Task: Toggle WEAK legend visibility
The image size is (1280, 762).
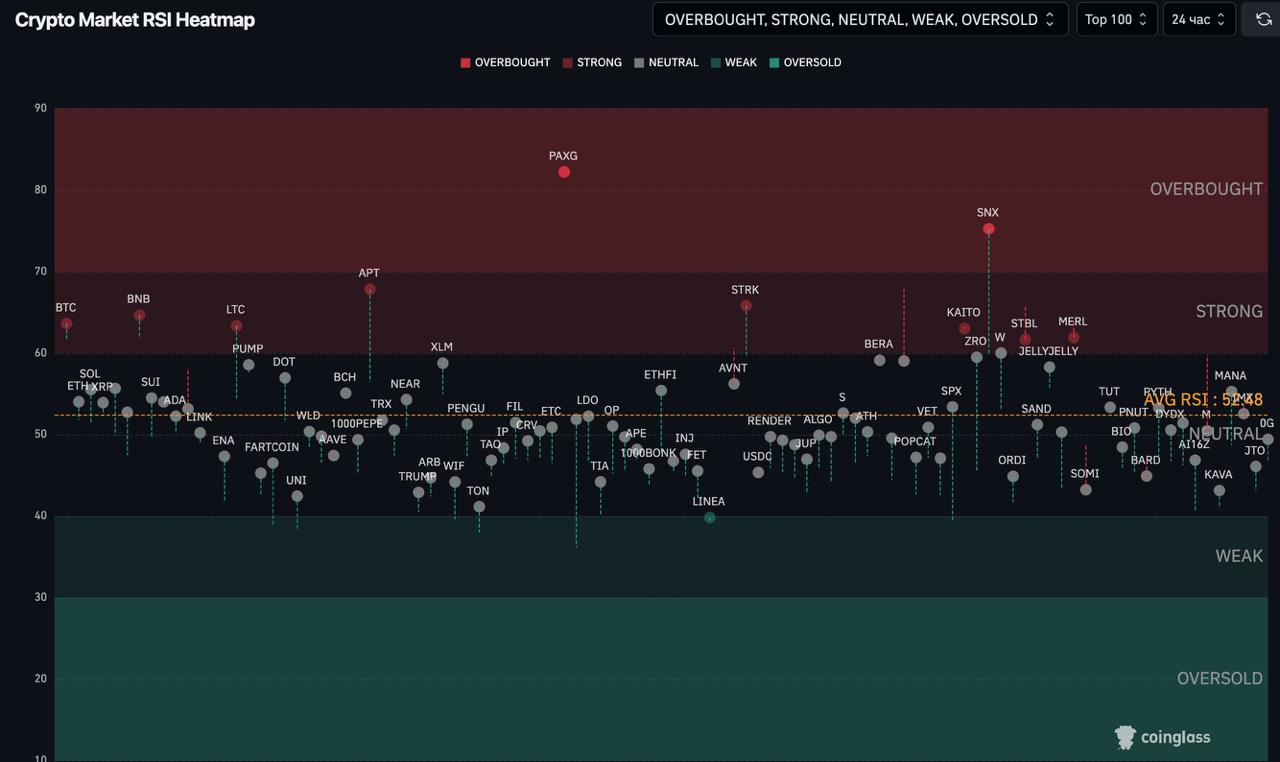Action: pyautogui.click(x=733, y=62)
